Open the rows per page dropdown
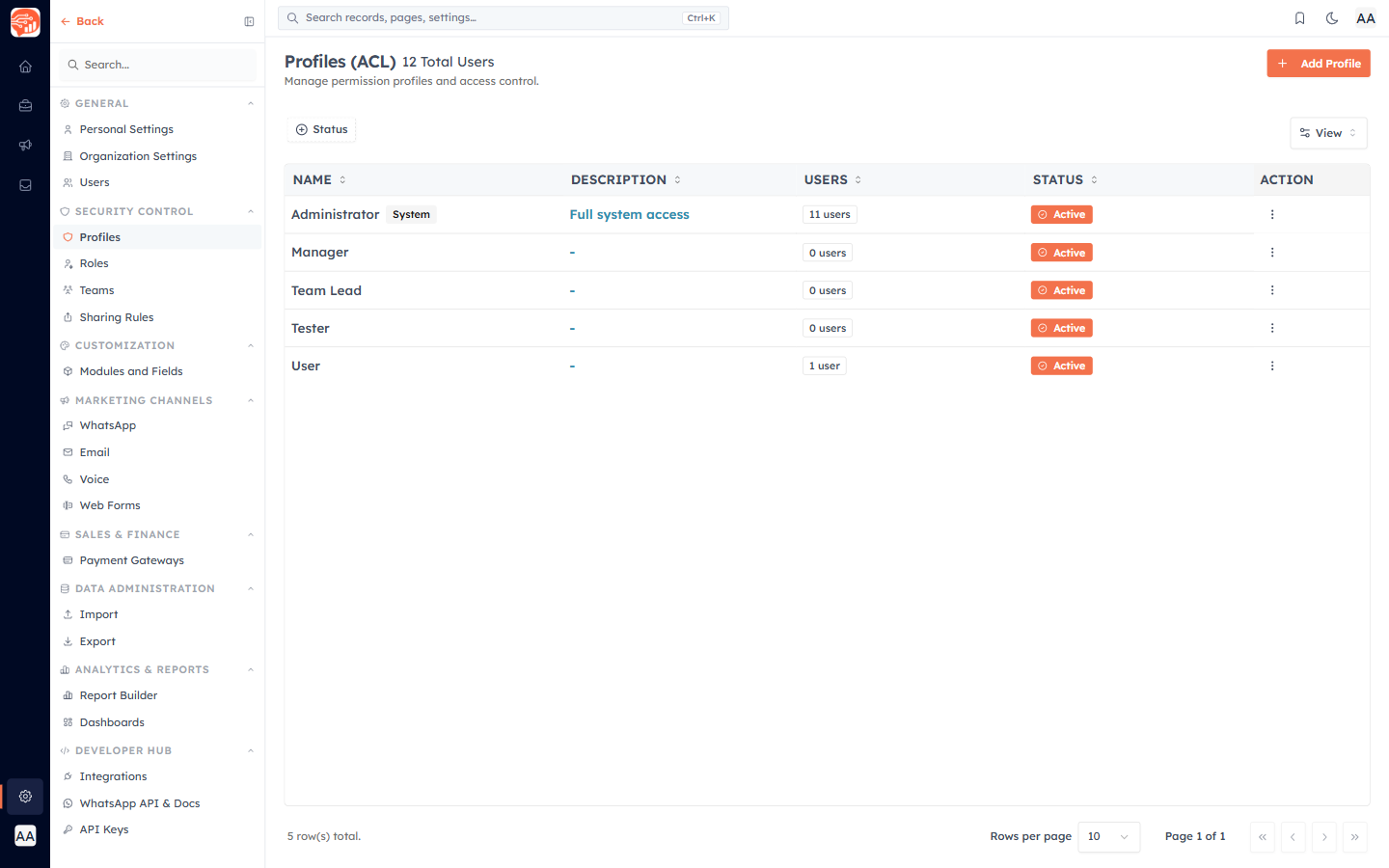The width and height of the screenshot is (1389, 868). point(1108,837)
